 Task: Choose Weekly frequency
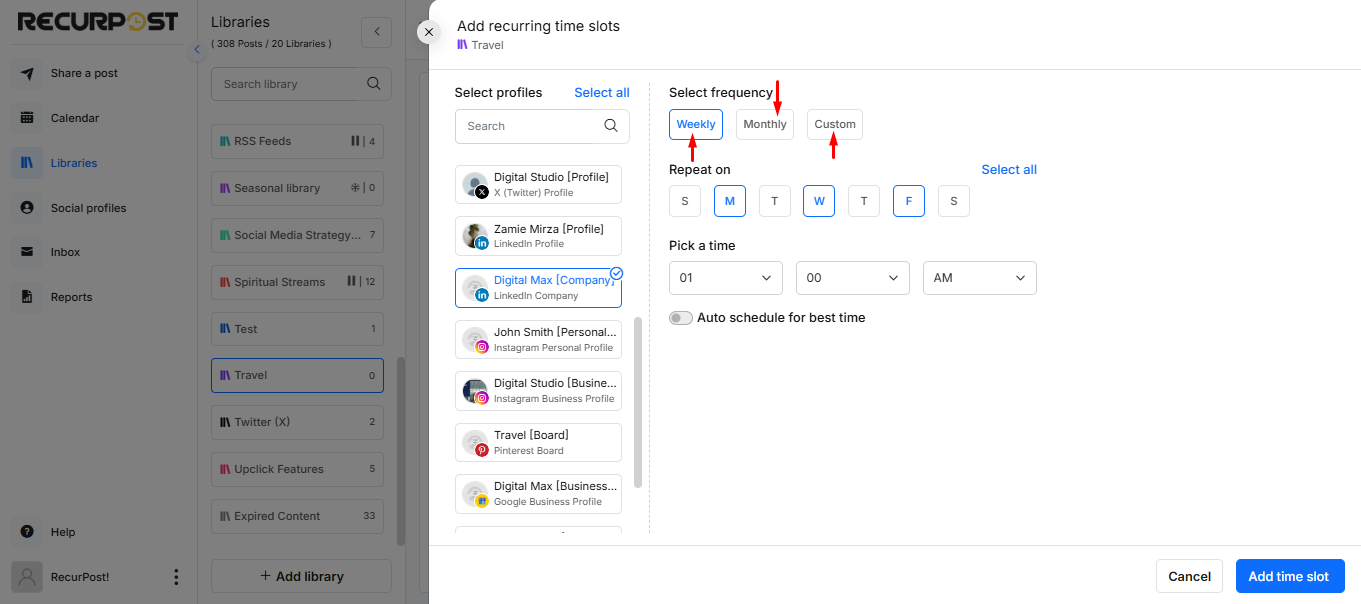696,125
